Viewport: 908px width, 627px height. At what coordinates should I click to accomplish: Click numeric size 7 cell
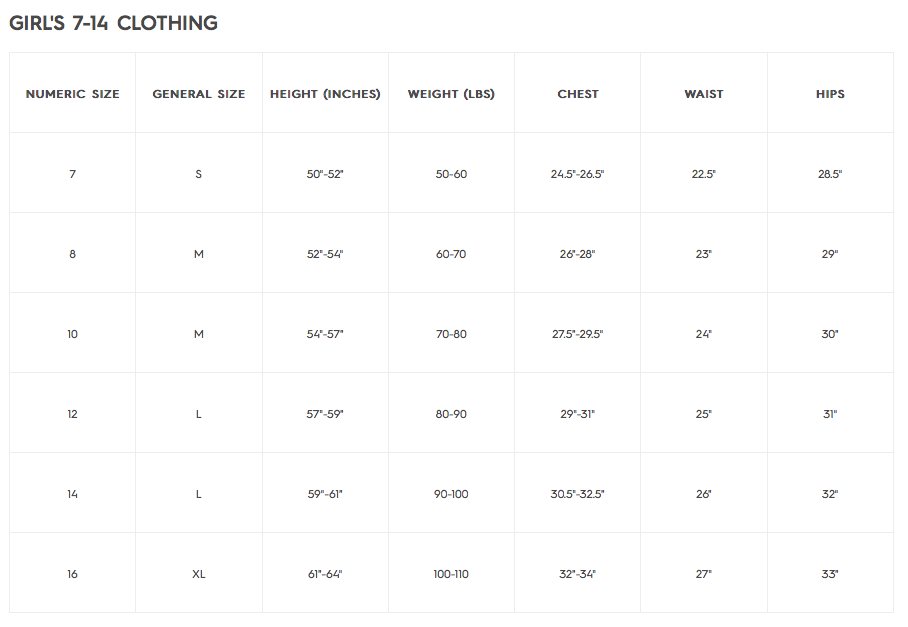pos(72,174)
